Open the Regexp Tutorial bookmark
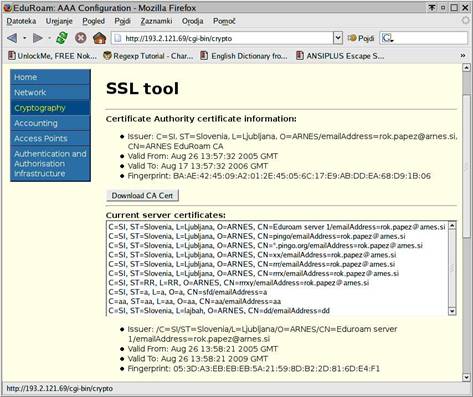This screenshot has height=397, width=473. click(x=148, y=56)
